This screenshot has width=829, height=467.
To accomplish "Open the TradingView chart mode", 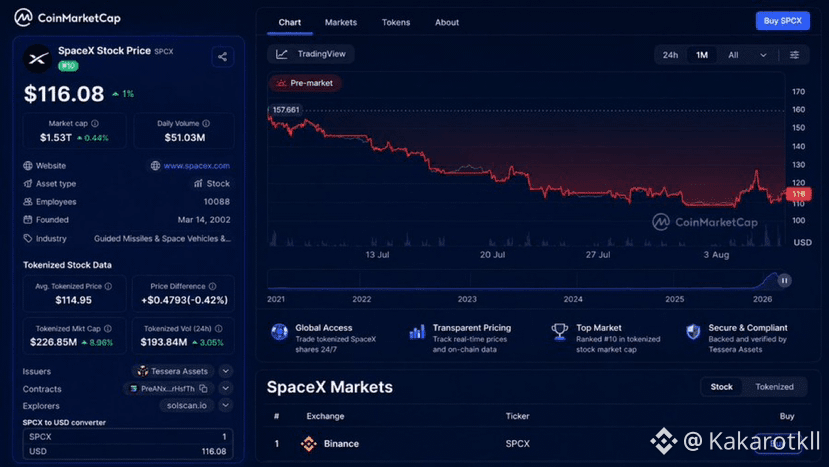I will (x=311, y=54).
